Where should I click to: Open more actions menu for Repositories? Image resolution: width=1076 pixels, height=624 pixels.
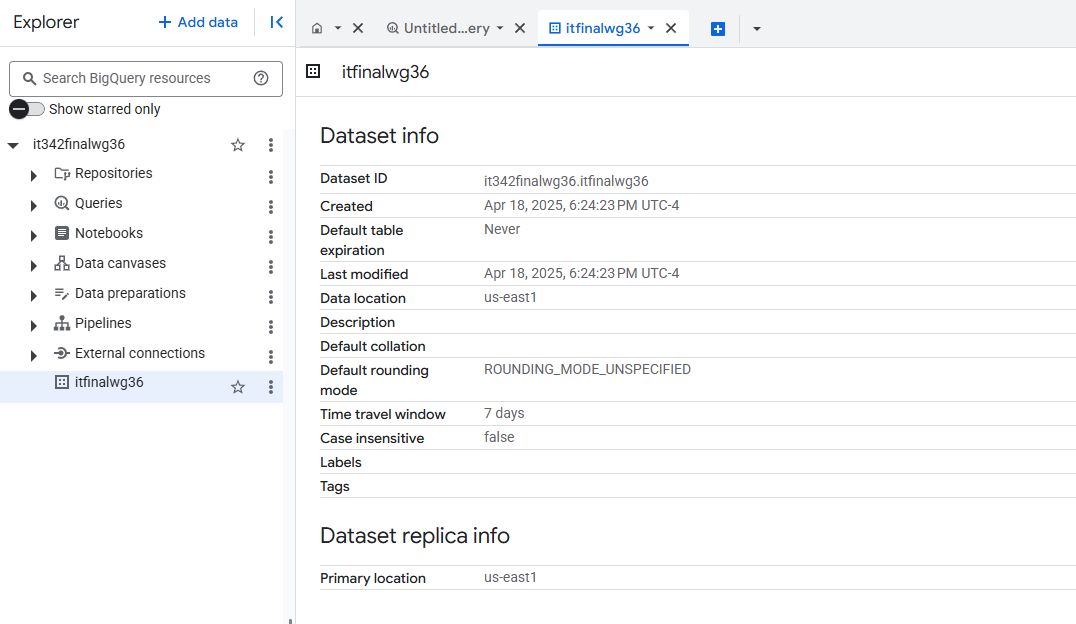270,177
